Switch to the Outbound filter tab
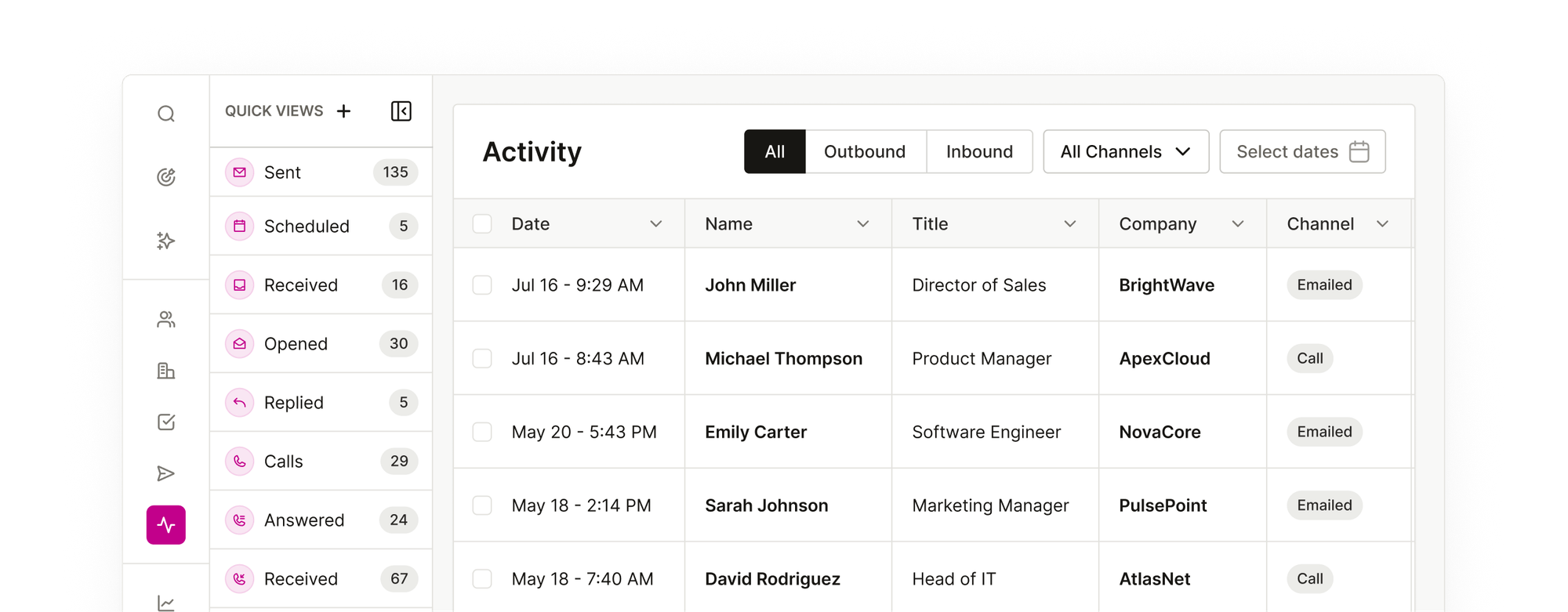Image resolution: width=1568 pixels, height=612 pixels. tap(865, 151)
